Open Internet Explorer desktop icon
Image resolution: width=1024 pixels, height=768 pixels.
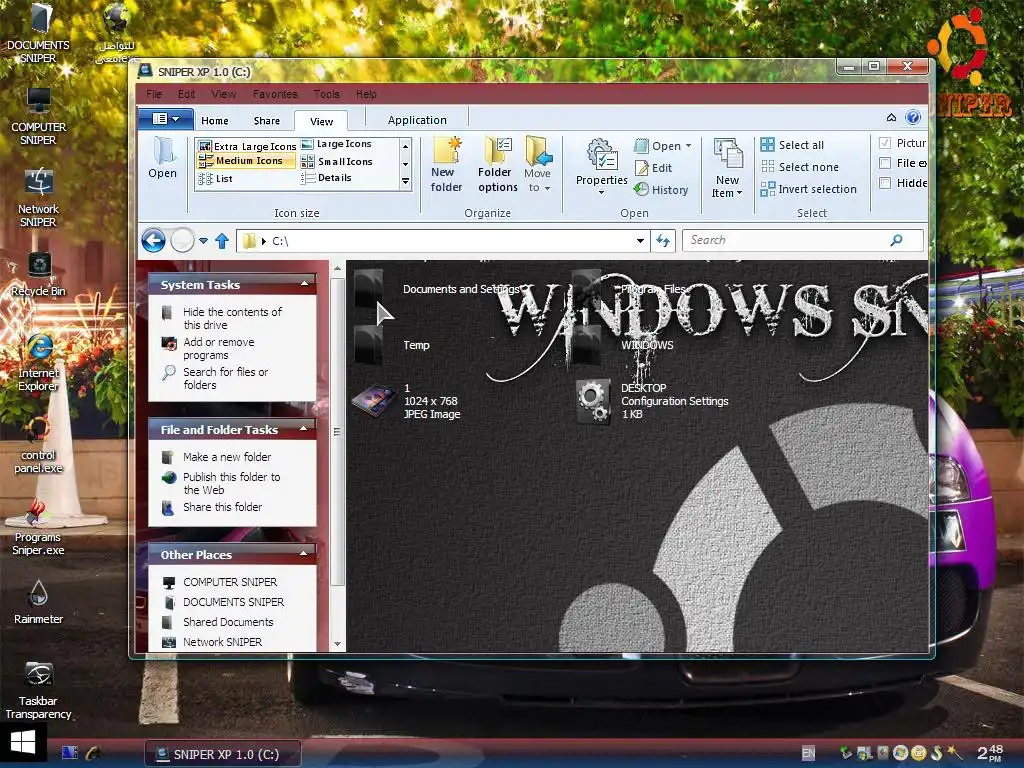tap(39, 362)
